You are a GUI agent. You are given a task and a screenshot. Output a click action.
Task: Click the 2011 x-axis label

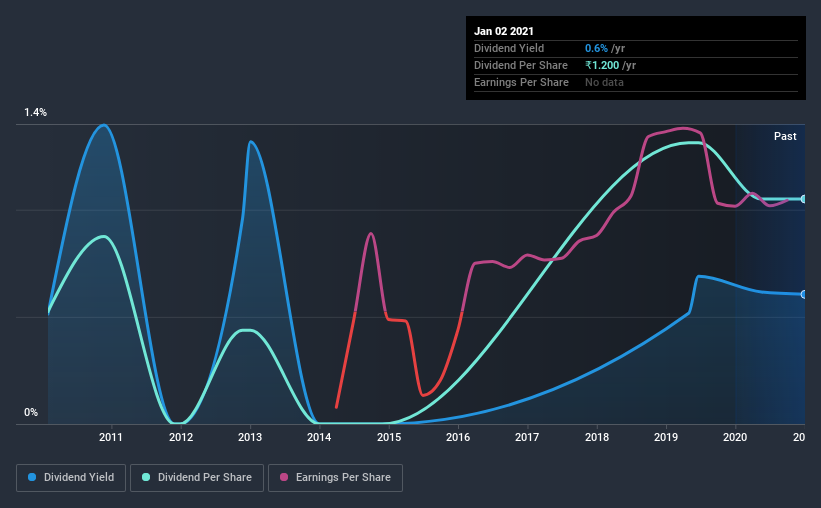pos(110,437)
